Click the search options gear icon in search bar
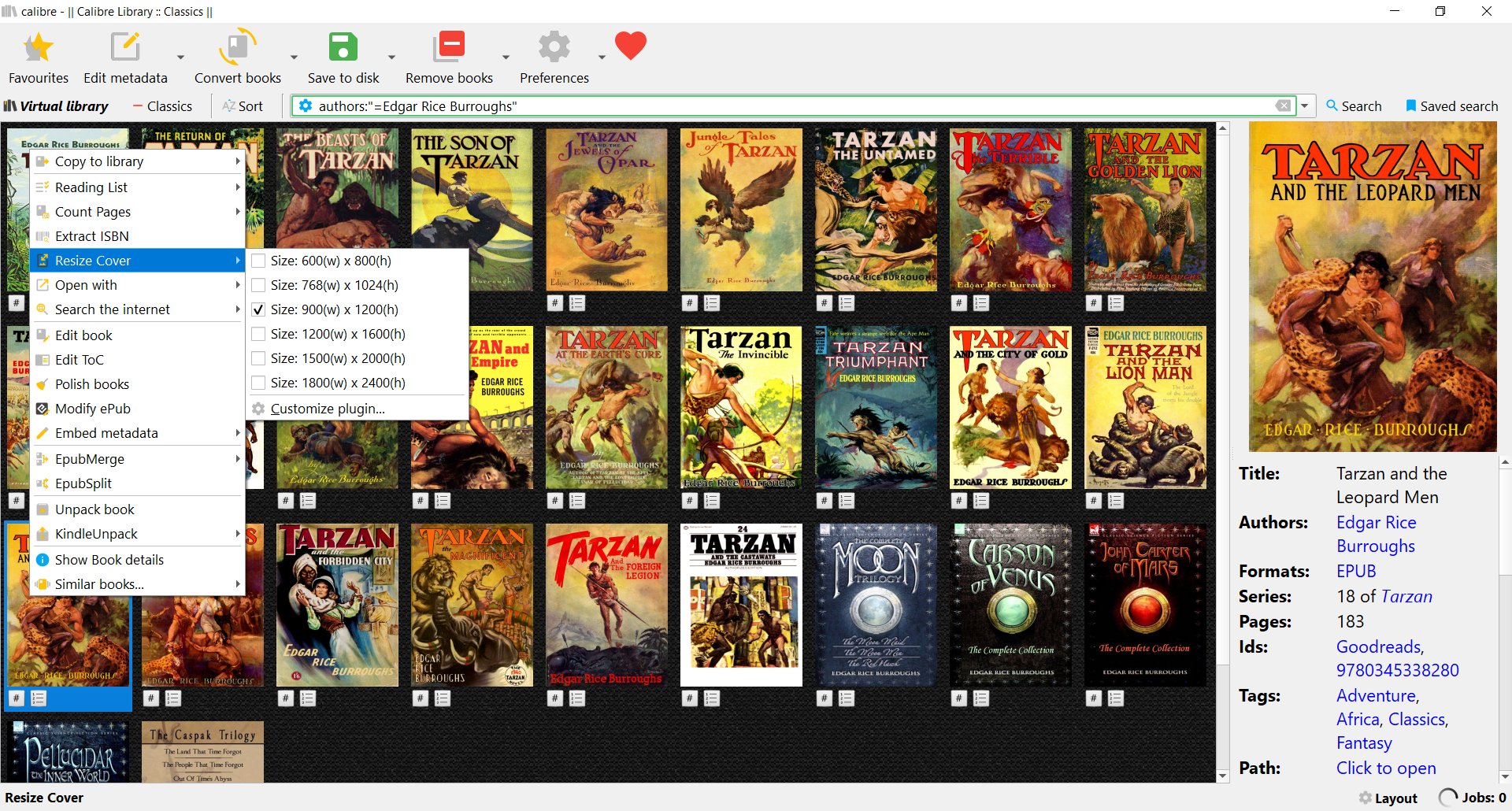 point(306,106)
